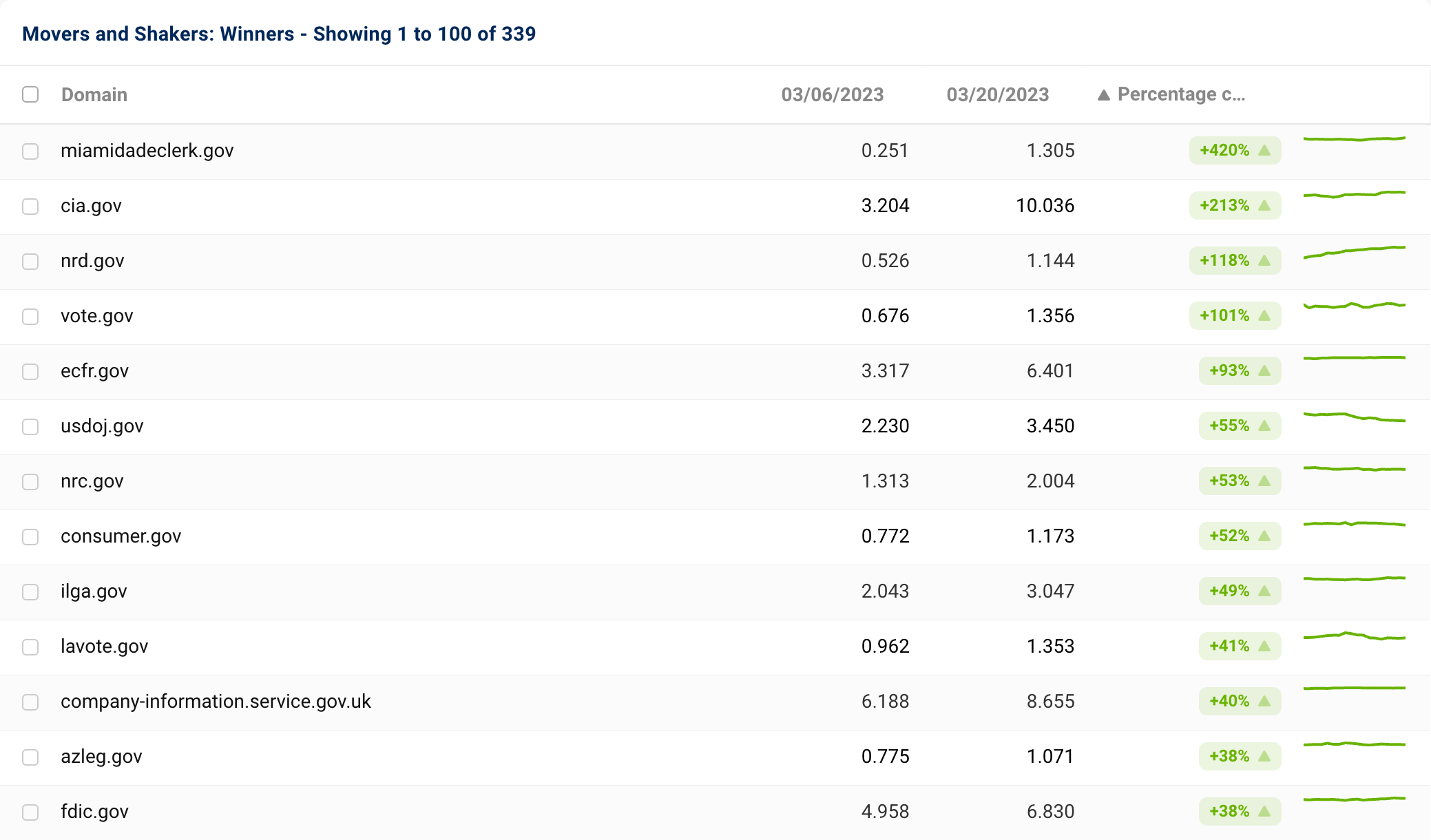Click the 4.958 value for fdic.gov

coord(886,811)
